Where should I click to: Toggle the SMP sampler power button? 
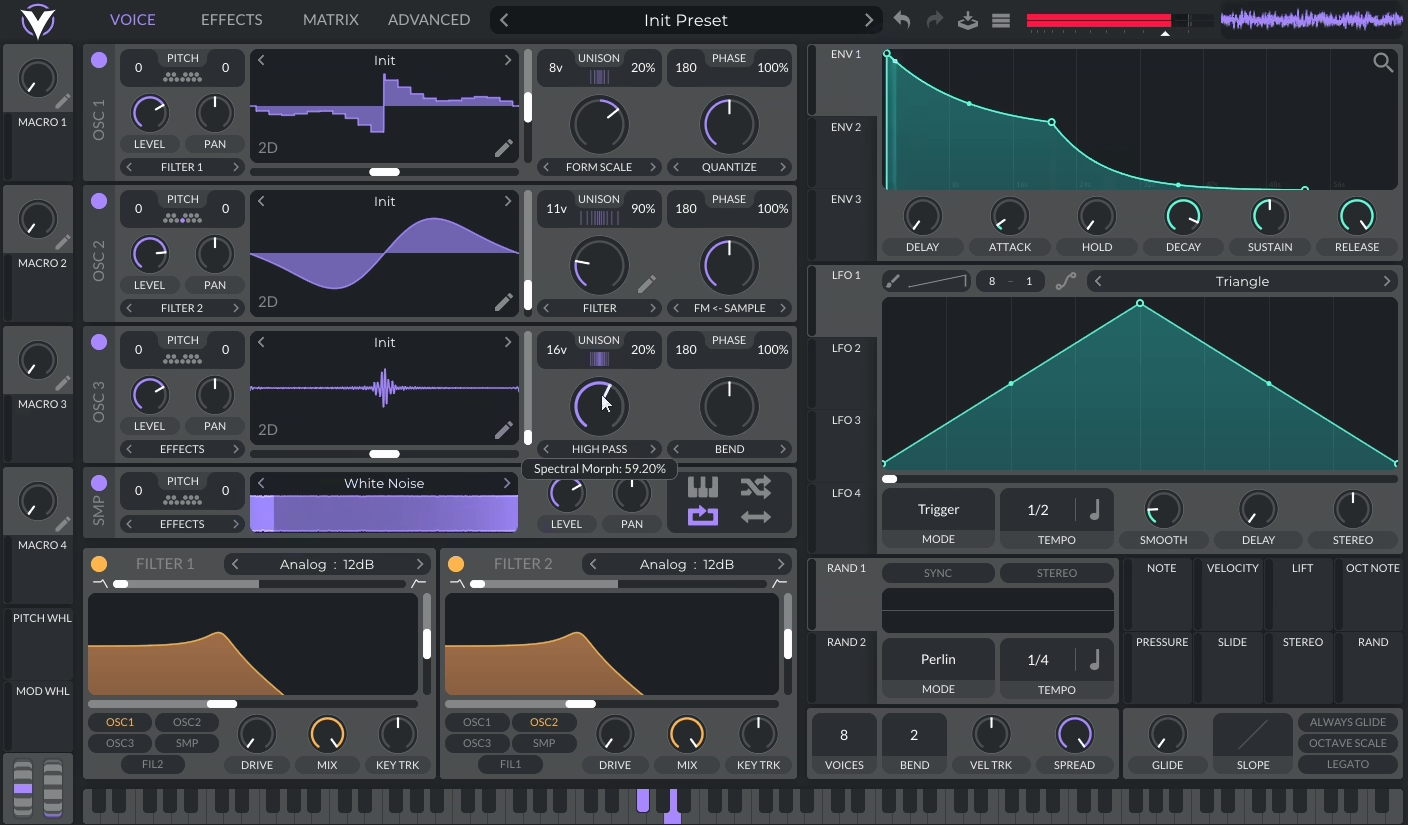pos(99,483)
